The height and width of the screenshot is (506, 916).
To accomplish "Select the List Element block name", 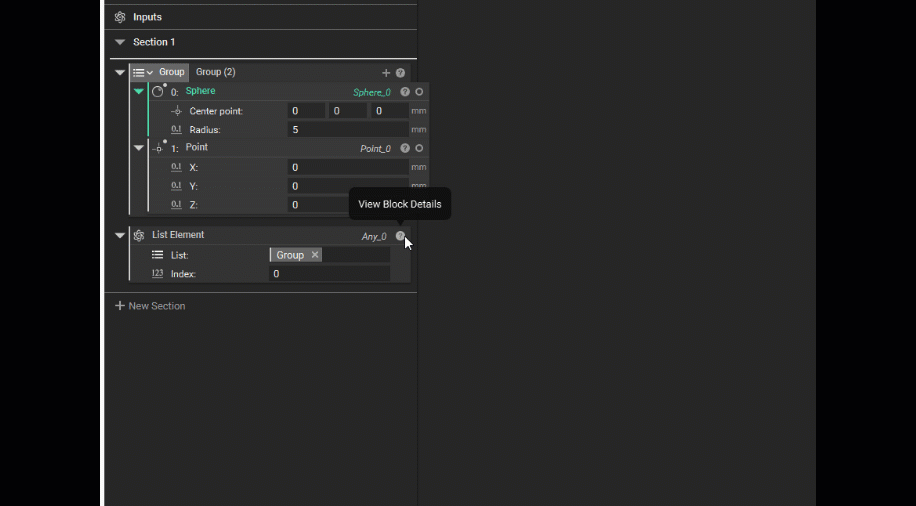I will click(178, 235).
